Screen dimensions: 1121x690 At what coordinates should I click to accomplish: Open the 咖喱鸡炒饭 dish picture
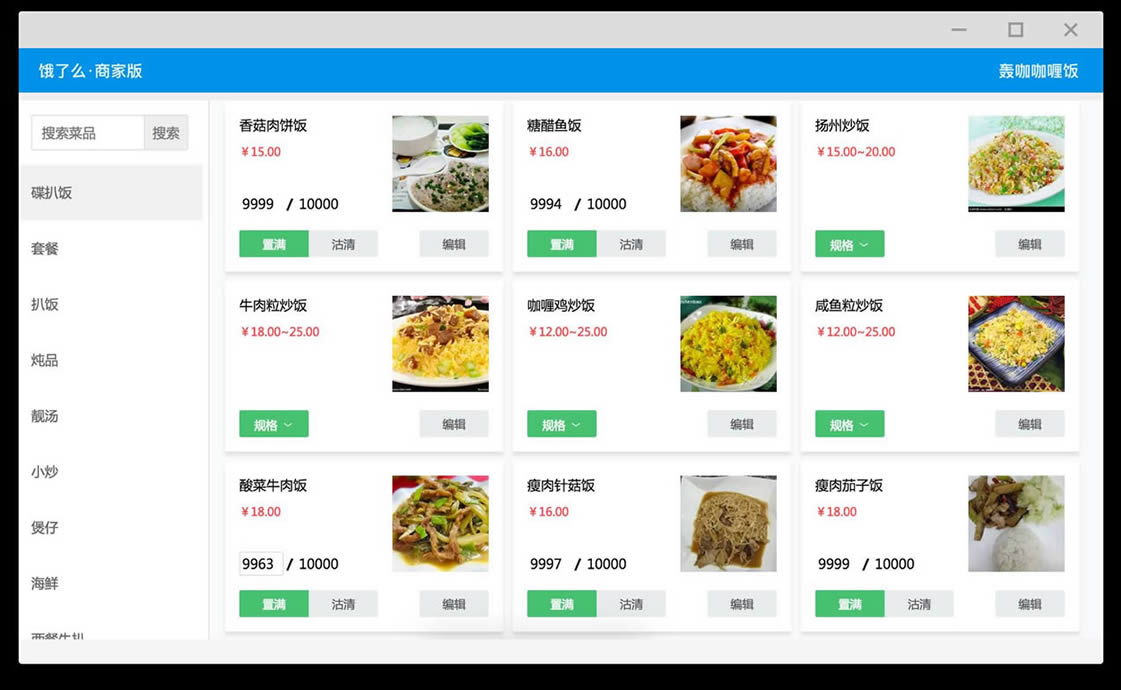pos(728,344)
